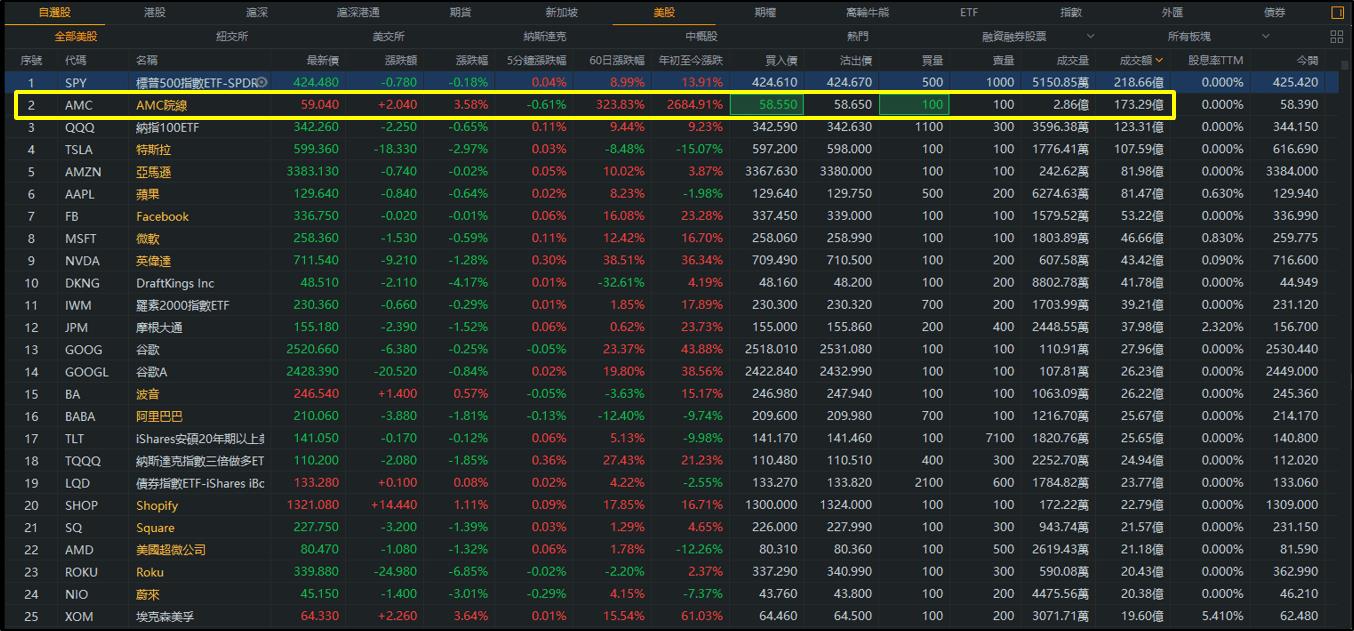Sort by the 漲跌額 column header
The height and width of the screenshot is (631, 1354).
click(401, 60)
